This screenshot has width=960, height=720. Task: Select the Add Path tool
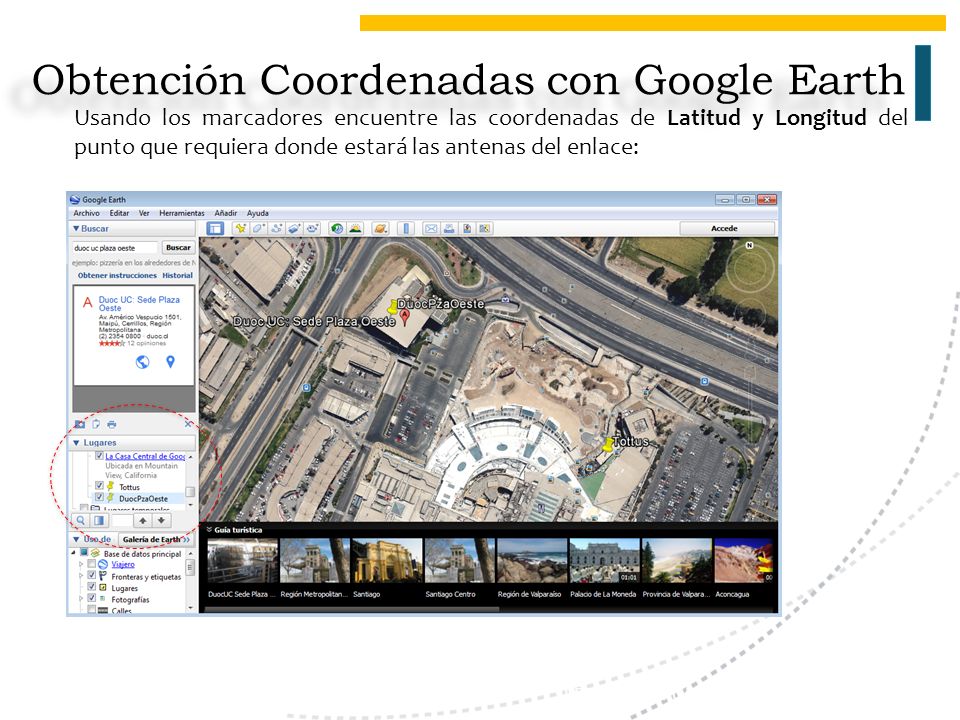276,228
